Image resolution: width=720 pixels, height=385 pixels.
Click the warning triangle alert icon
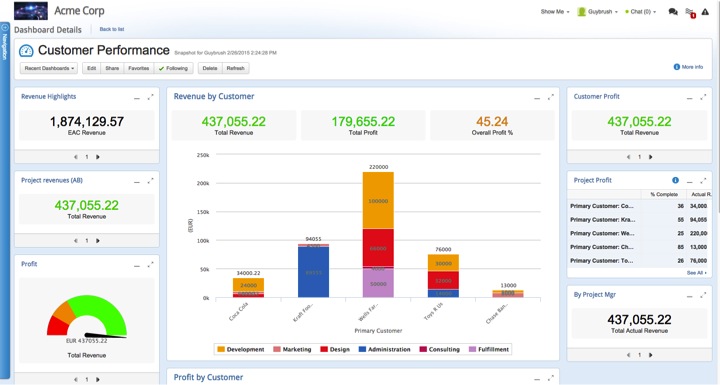(x=705, y=11)
